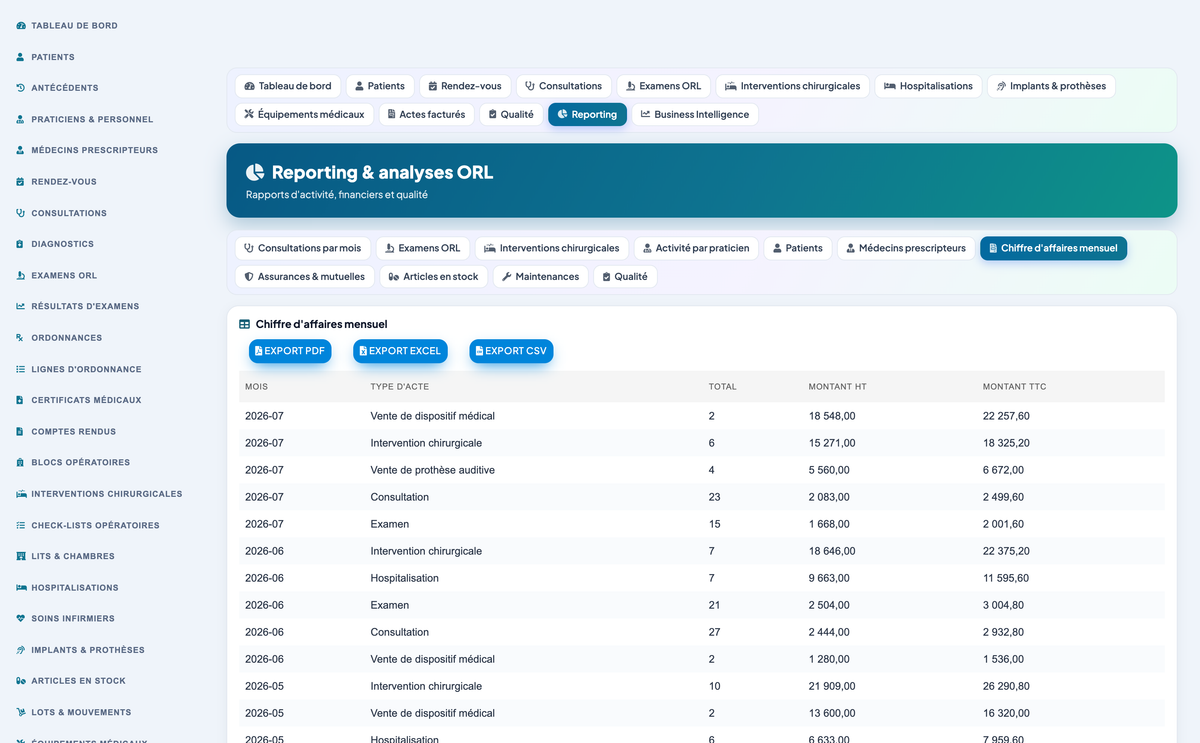Switch to the Qualité top navigation tab
Viewport: 1200px width, 743px height.
[x=510, y=115]
